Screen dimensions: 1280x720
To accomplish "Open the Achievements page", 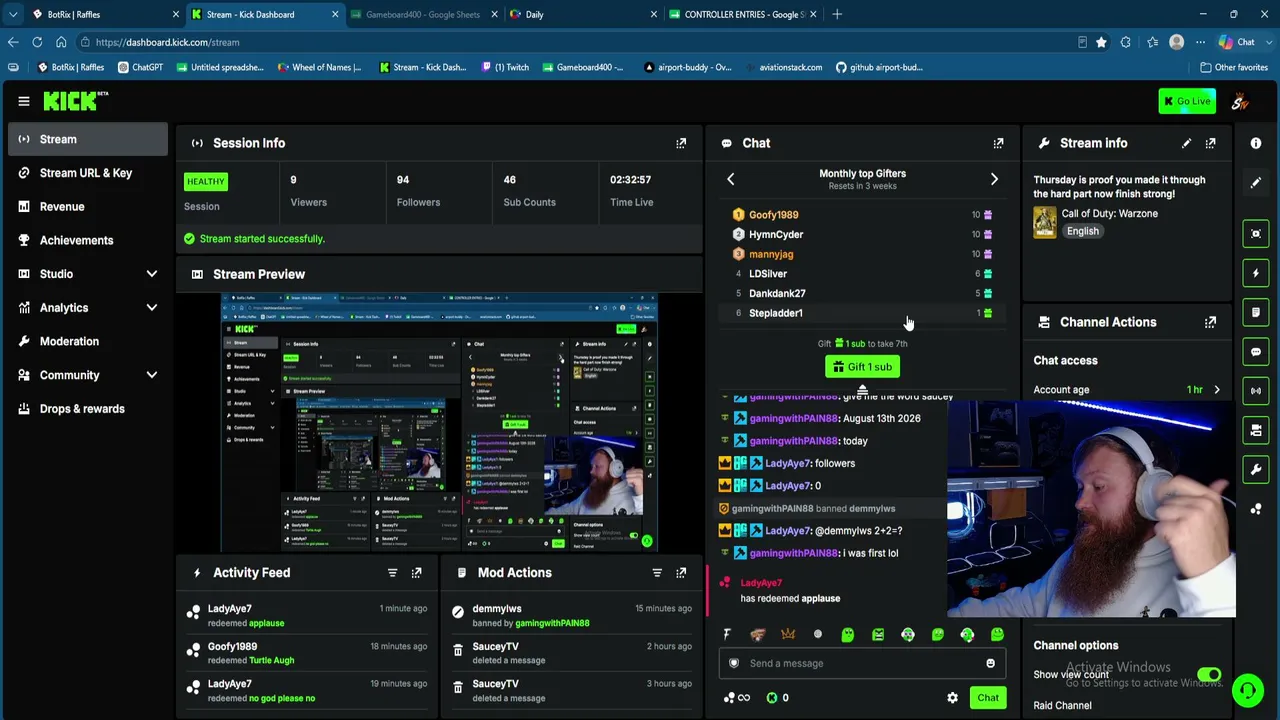I will (88, 240).
